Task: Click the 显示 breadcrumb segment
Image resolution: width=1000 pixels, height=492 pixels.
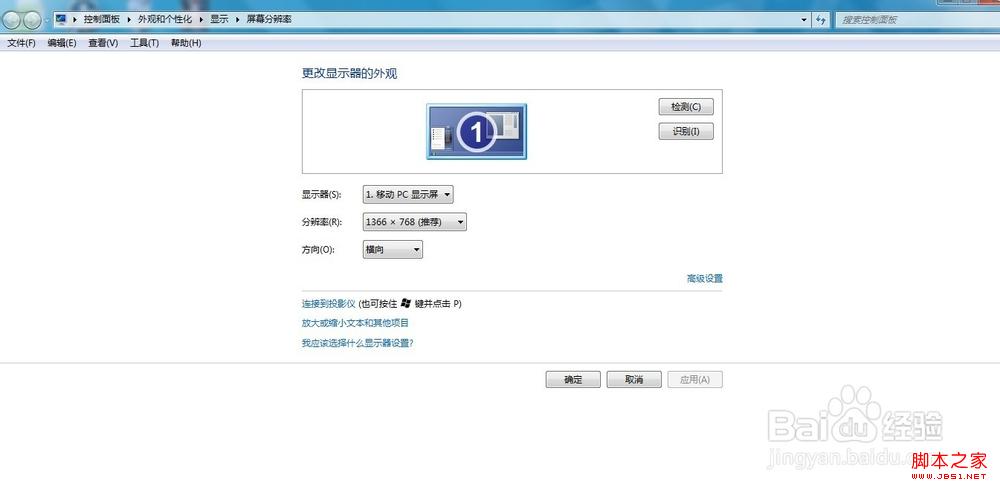Action: (x=219, y=20)
